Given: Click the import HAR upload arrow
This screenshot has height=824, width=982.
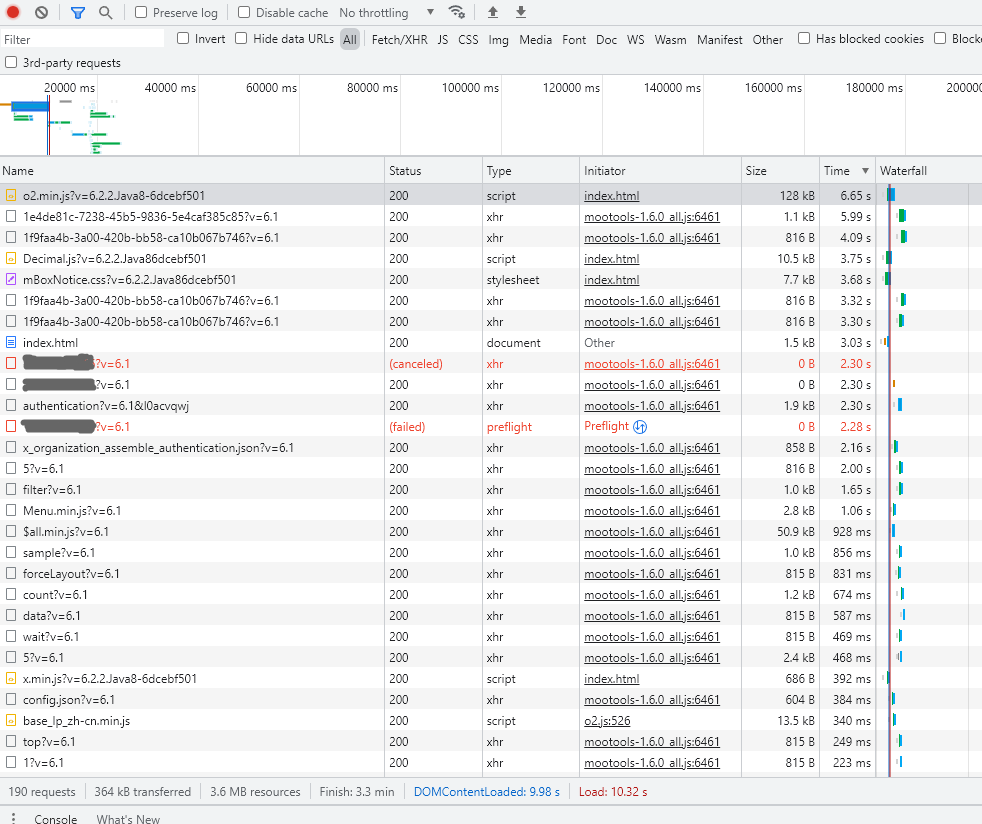Looking at the screenshot, I should (x=492, y=13).
